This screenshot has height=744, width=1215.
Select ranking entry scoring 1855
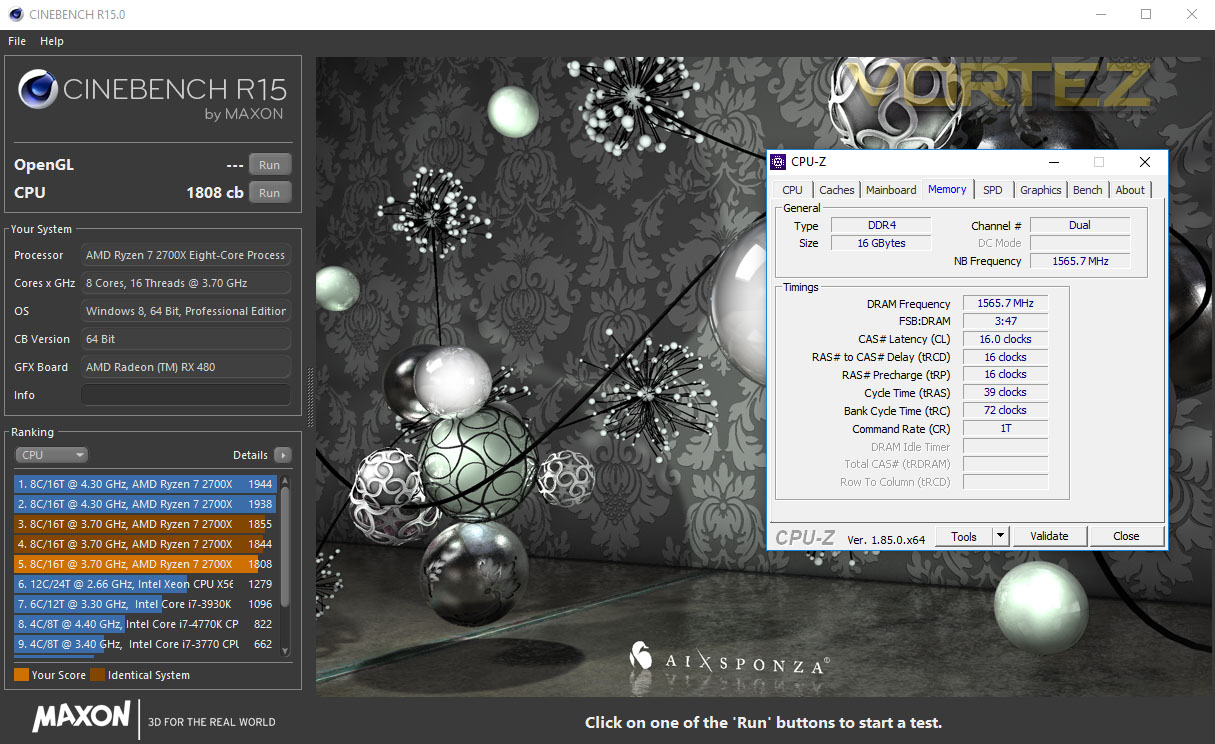tap(146, 524)
